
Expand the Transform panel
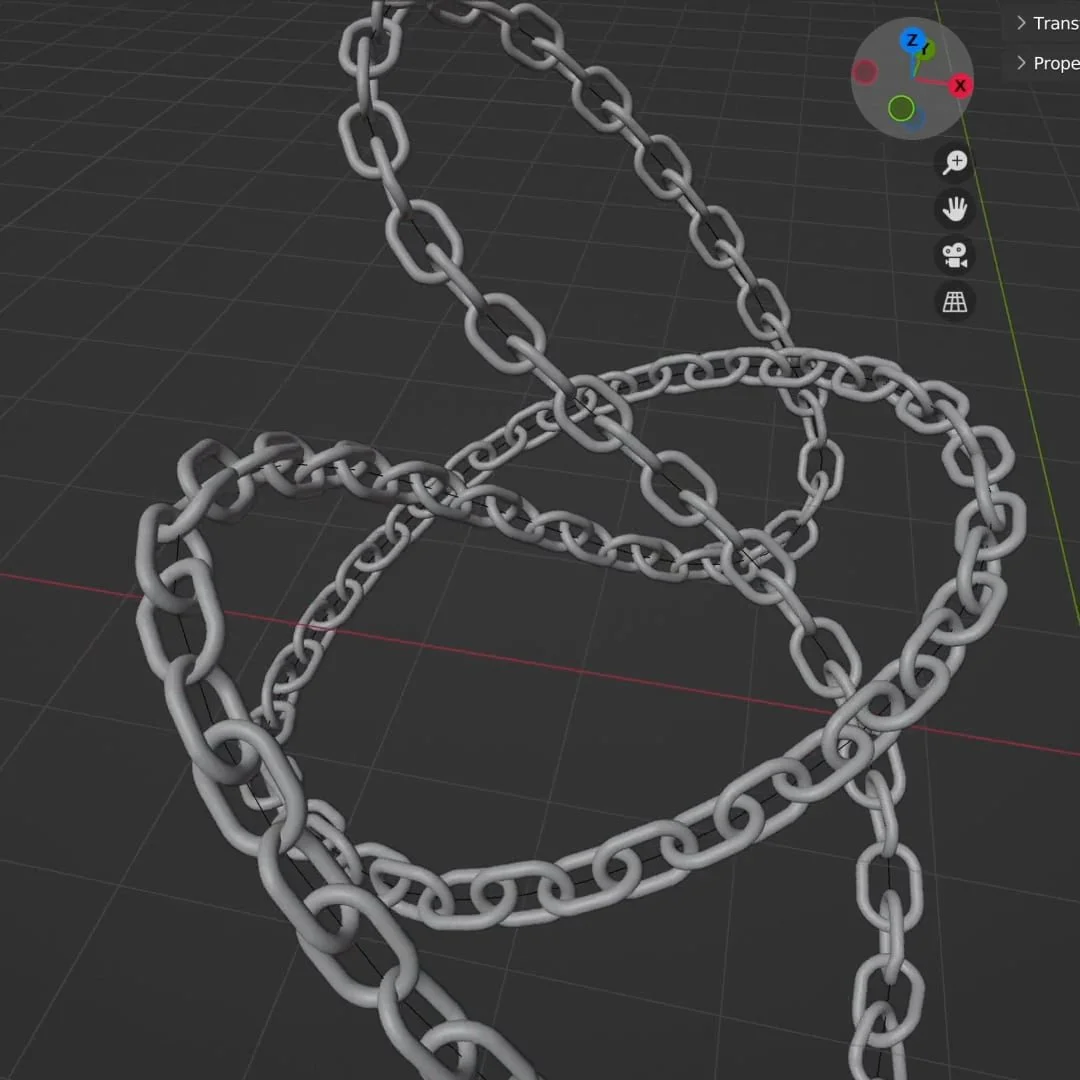point(1046,23)
